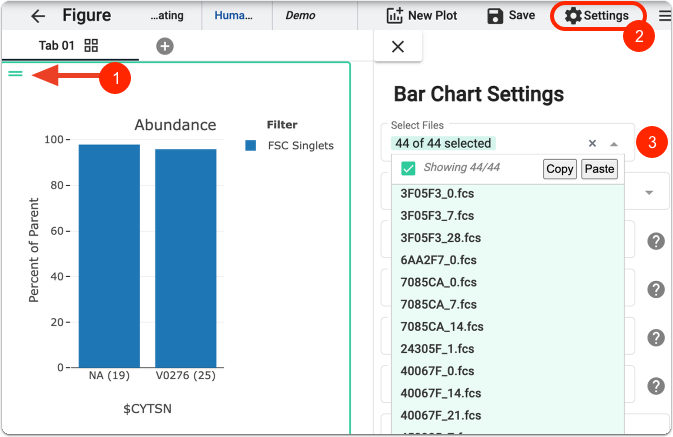Image resolution: width=673 pixels, height=437 pixels.
Task: Add a new tab with plus icon
Action: point(165,46)
